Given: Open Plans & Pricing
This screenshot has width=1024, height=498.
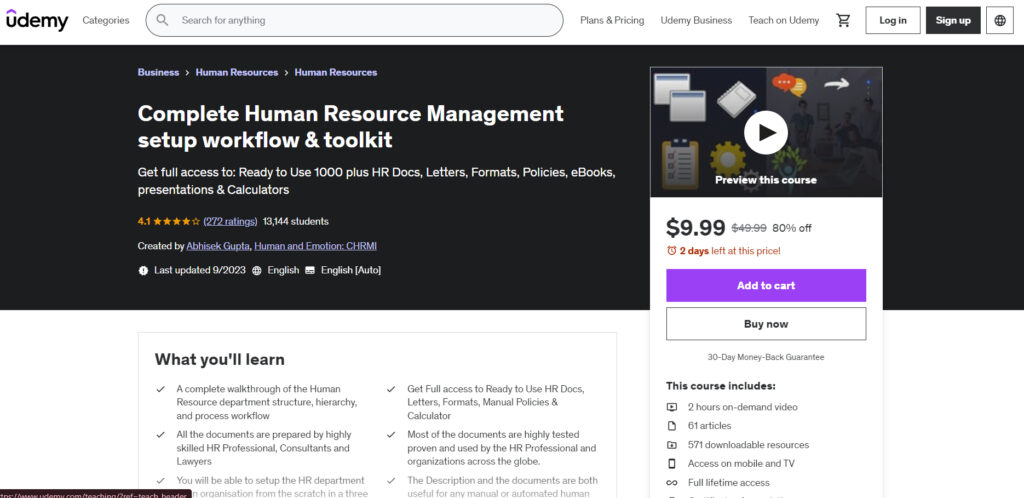Looking at the screenshot, I should tap(612, 20).
